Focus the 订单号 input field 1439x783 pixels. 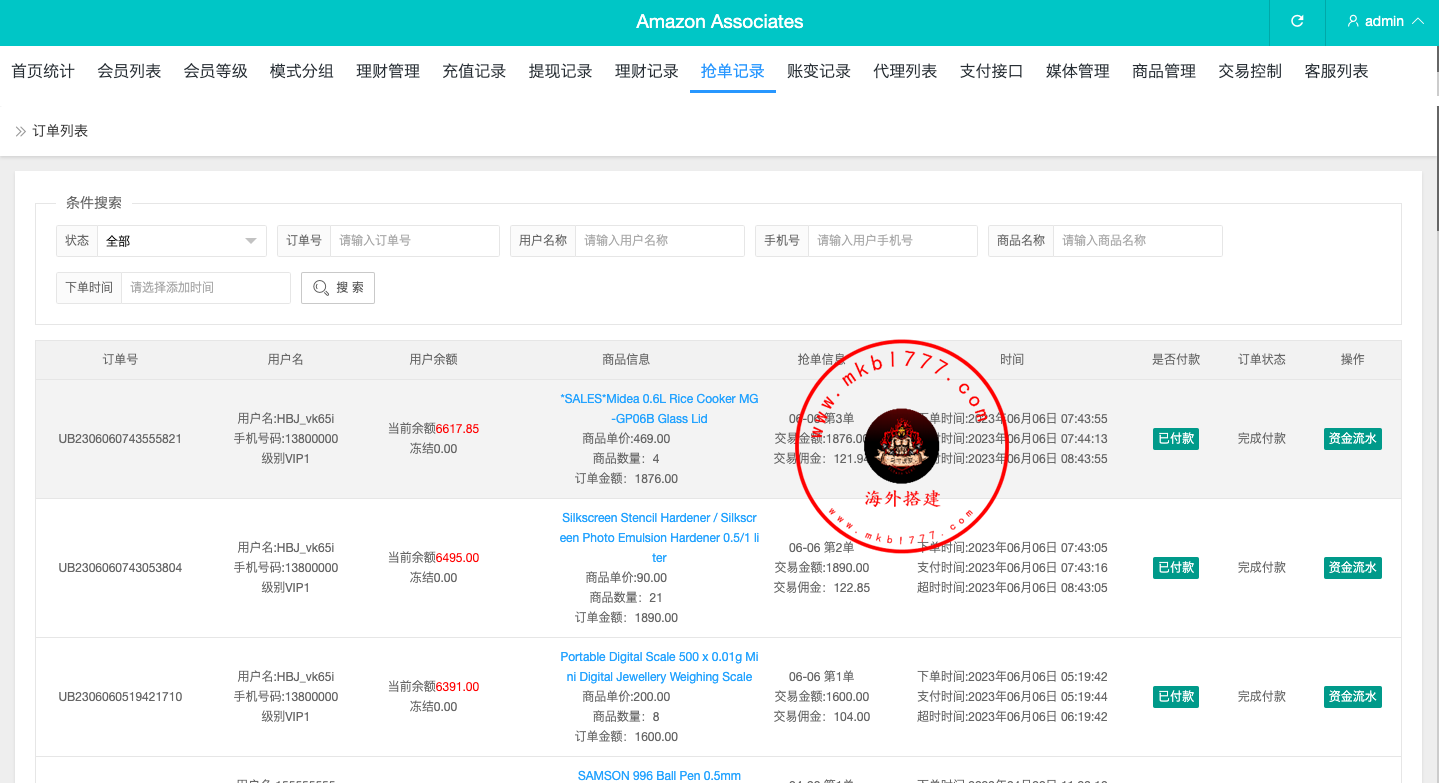(x=415, y=241)
